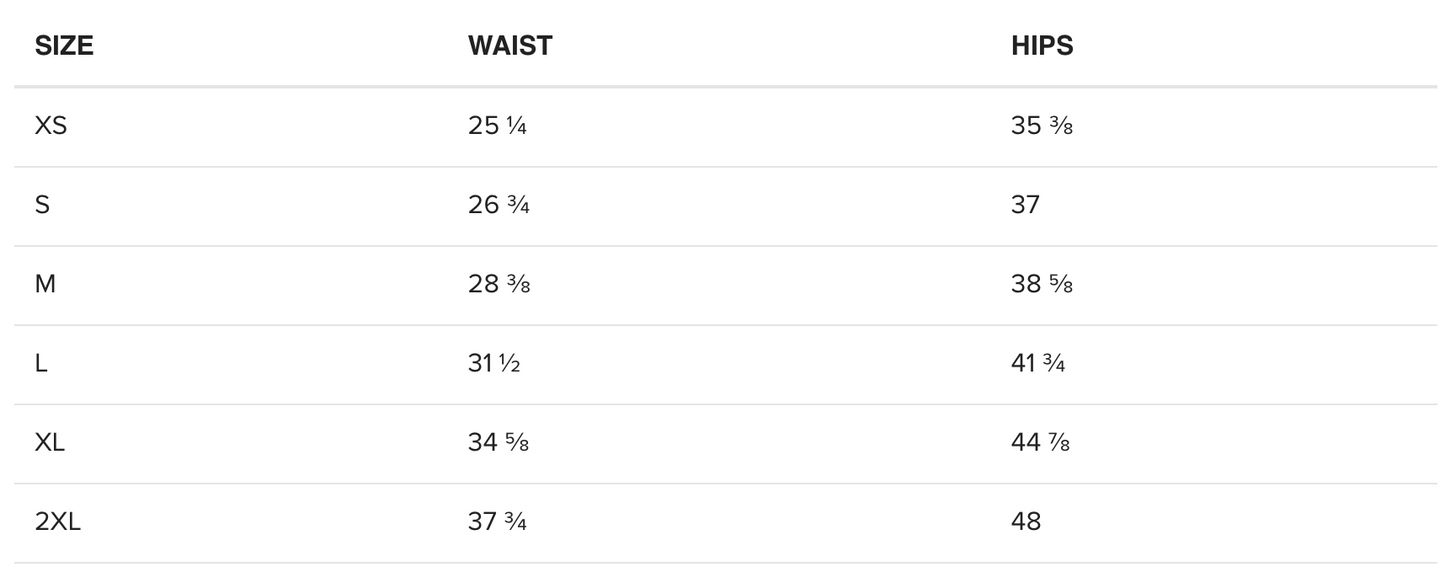Click the HIPS column header
The image size is (1445, 583).
coord(1042,46)
